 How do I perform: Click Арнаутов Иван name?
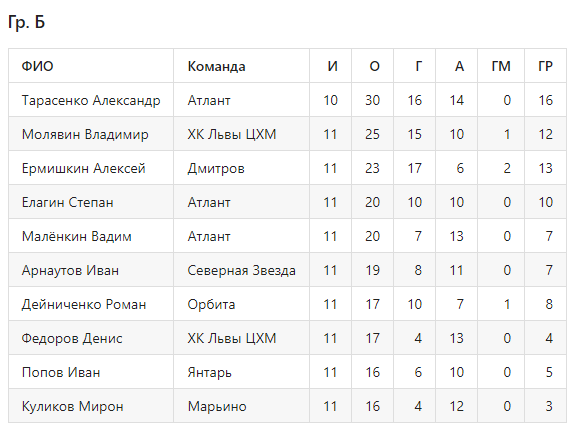point(70,271)
